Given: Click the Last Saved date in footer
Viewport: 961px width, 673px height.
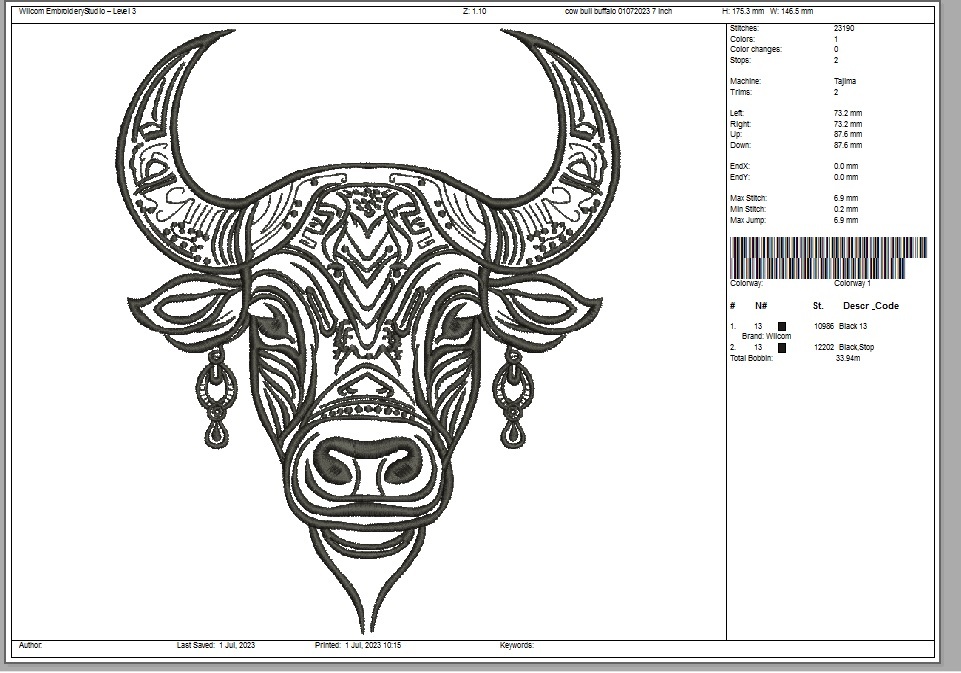Looking at the screenshot, I should point(216,645).
